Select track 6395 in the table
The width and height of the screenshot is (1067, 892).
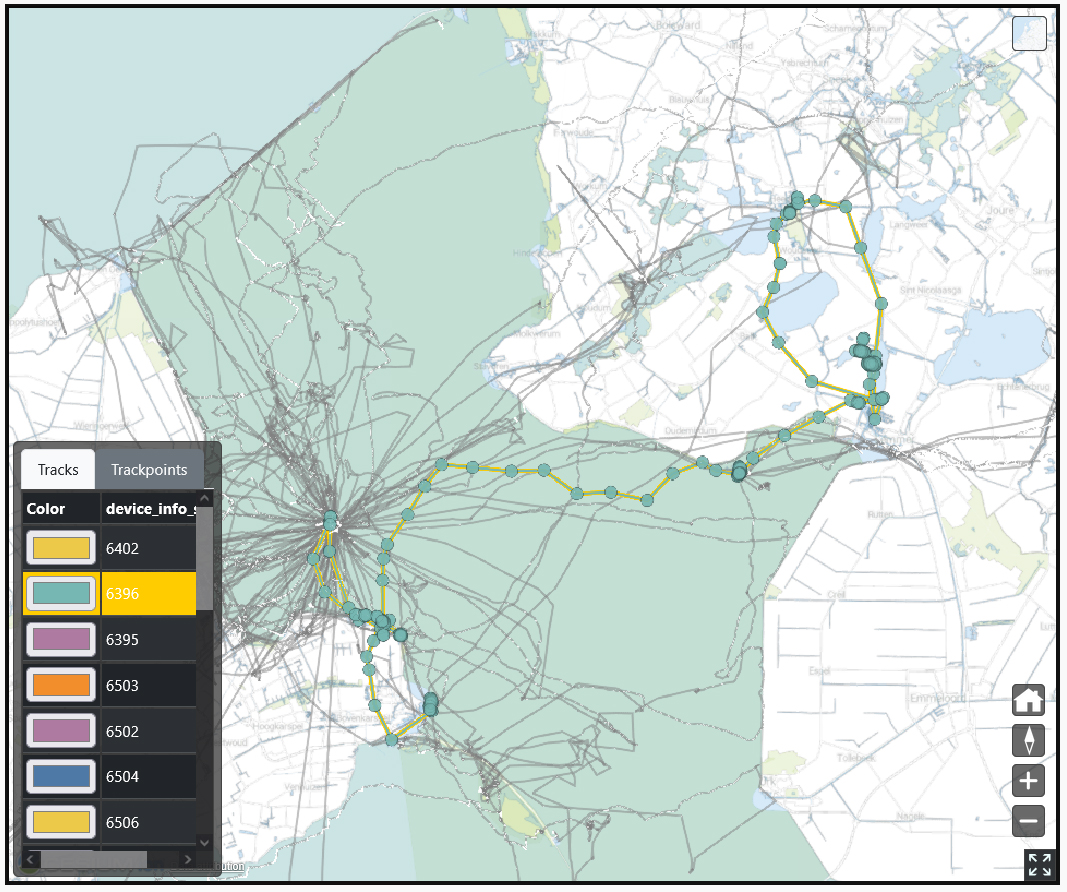tap(148, 640)
